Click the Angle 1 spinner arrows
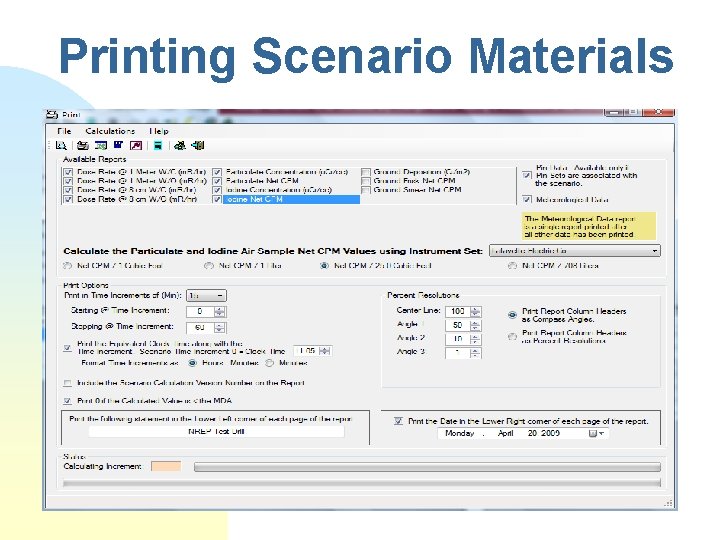The width and height of the screenshot is (720, 540). pyautogui.click(x=476, y=325)
